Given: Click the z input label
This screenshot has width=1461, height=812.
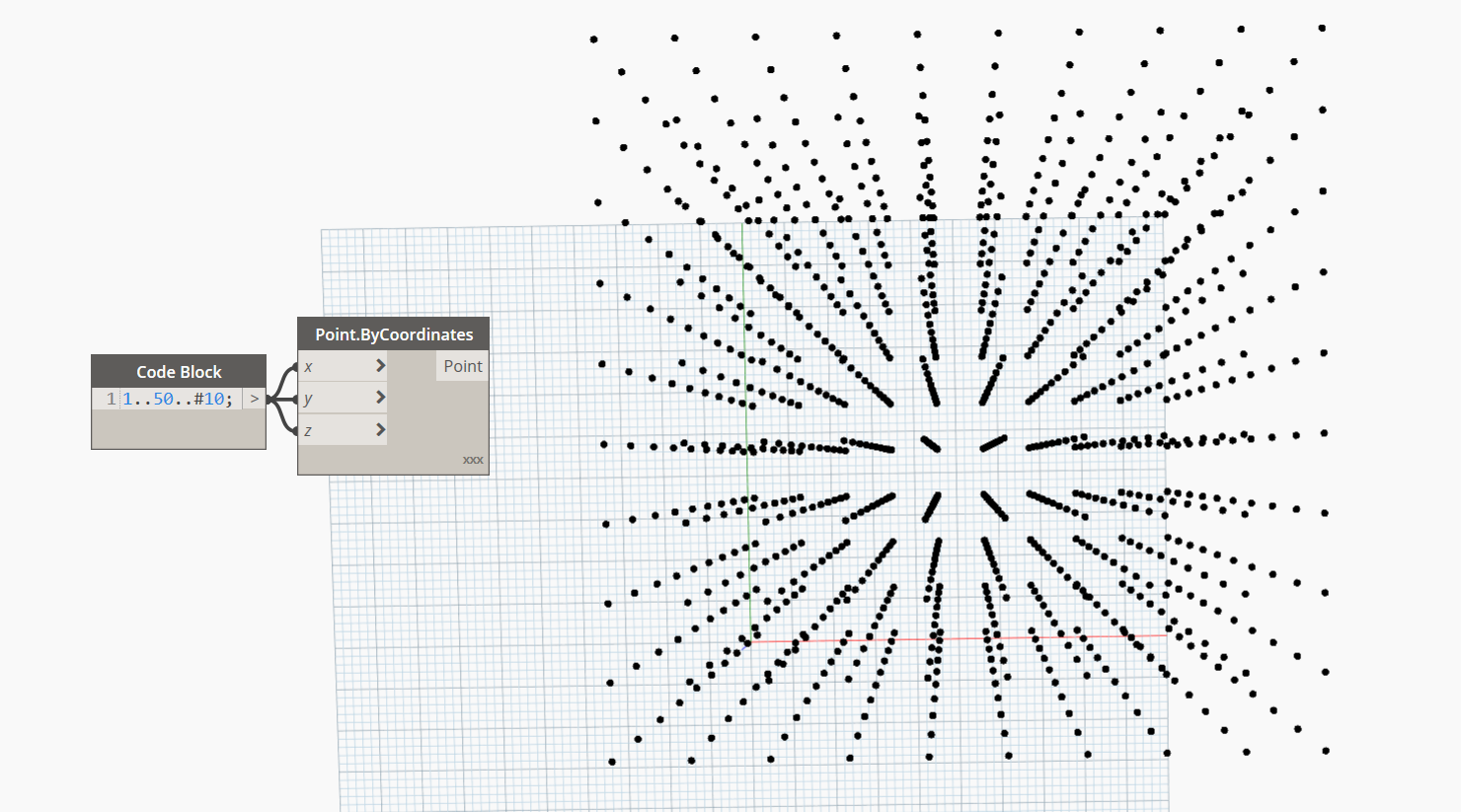Looking at the screenshot, I should point(308,429).
